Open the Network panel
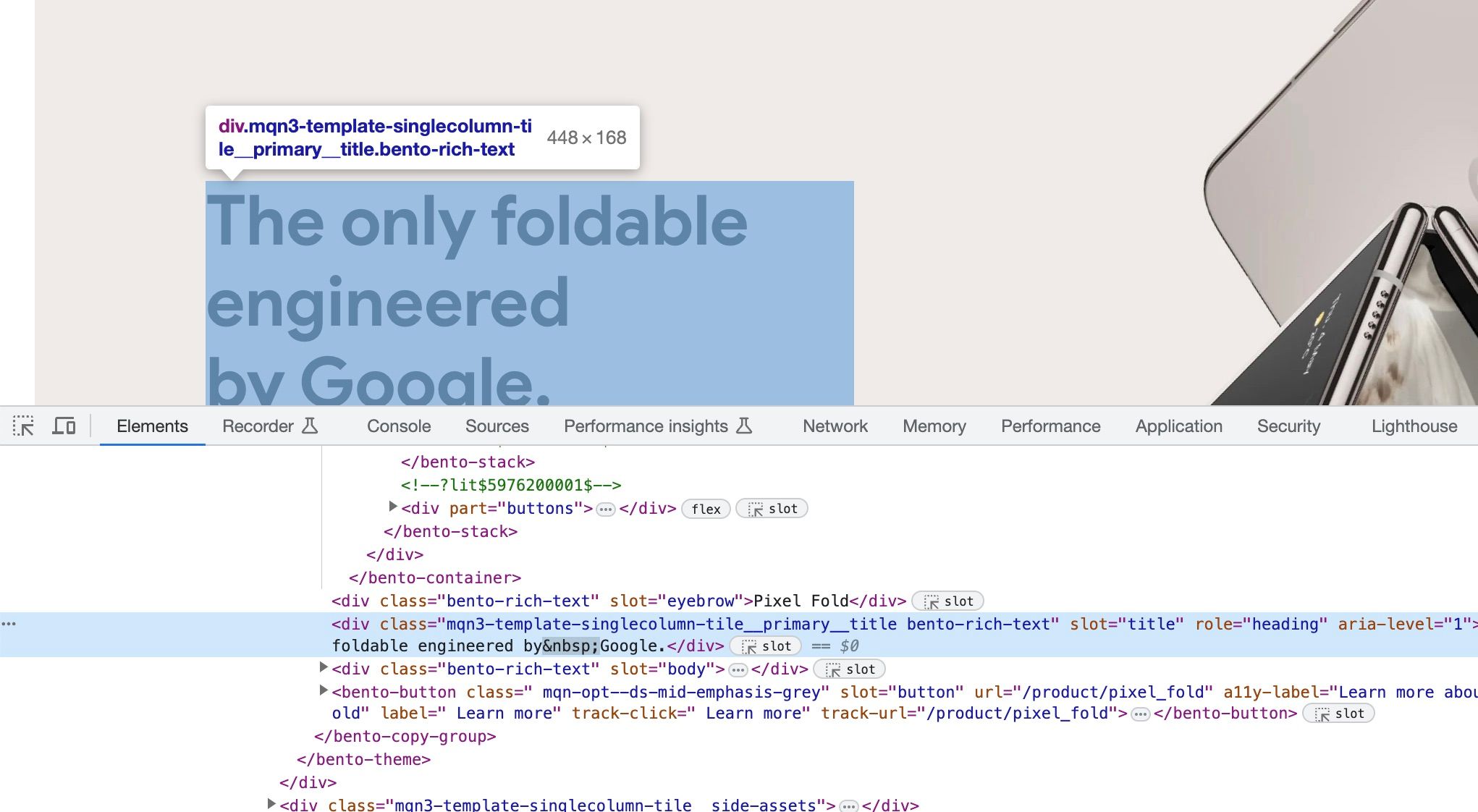1478x812 pixels. (x=834, y=426)
